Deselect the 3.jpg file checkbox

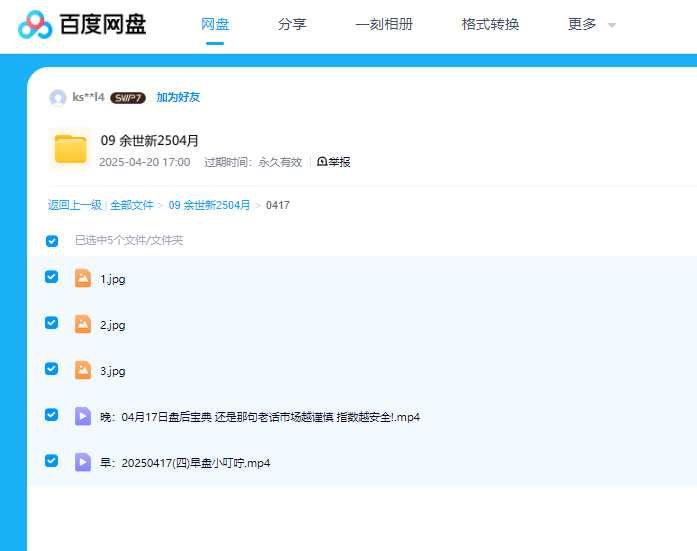tap(52, 369)
